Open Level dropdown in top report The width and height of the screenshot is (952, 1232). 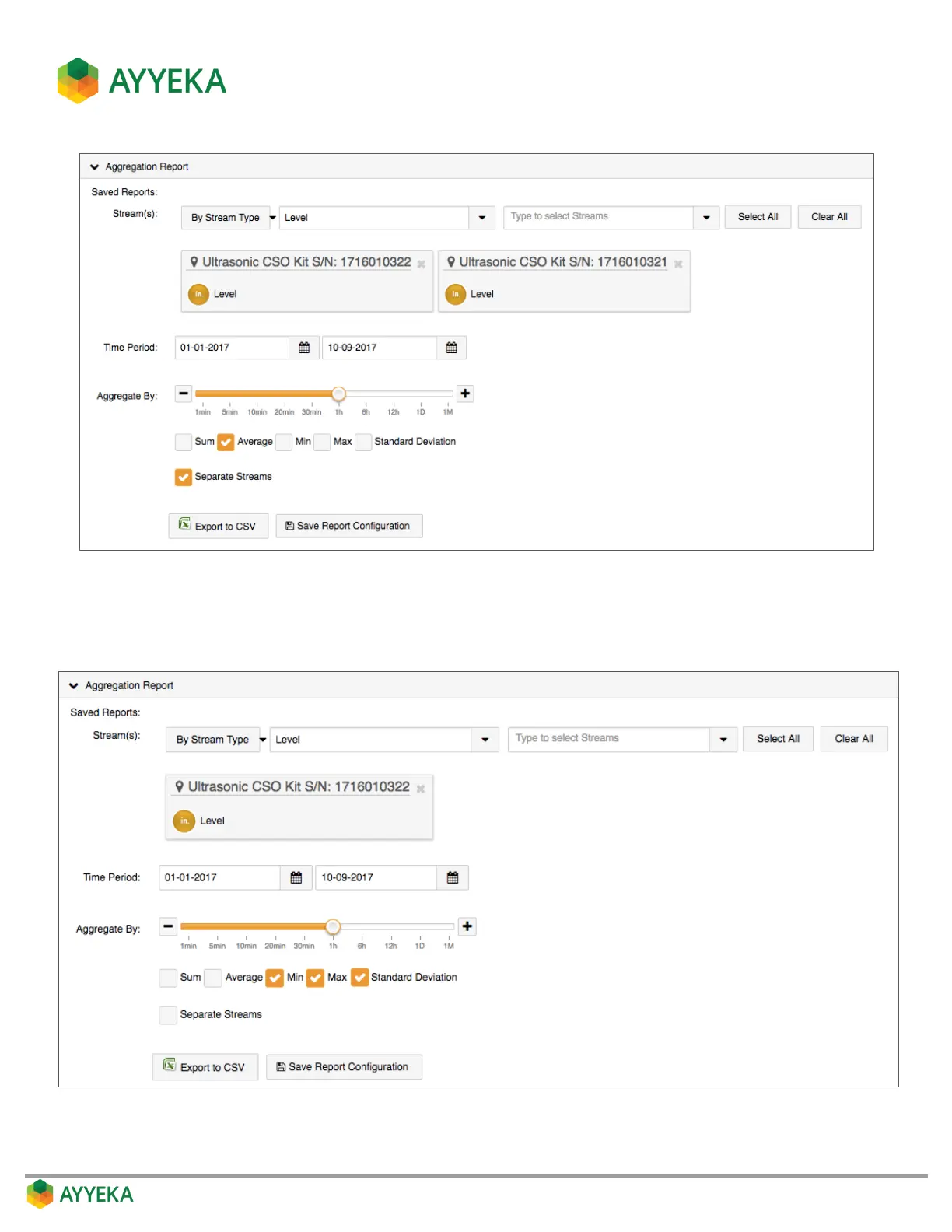click(x=481, y=218)
